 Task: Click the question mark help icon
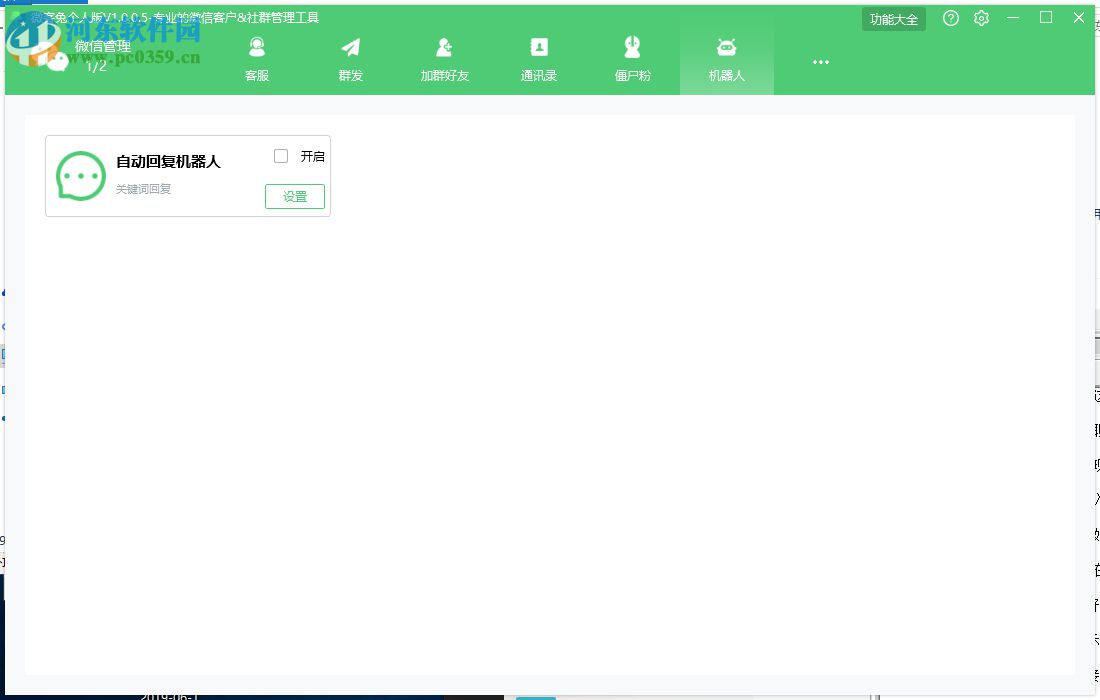click(x=951, y=18)
